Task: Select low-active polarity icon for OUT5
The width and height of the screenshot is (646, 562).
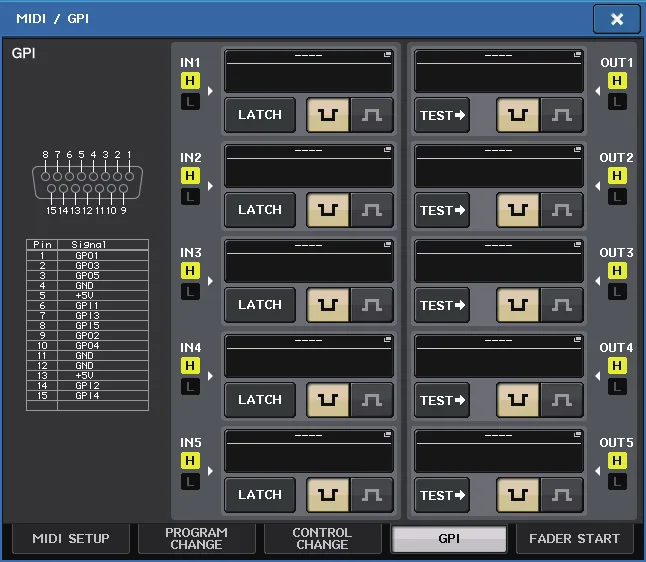Action: [518, 495]
